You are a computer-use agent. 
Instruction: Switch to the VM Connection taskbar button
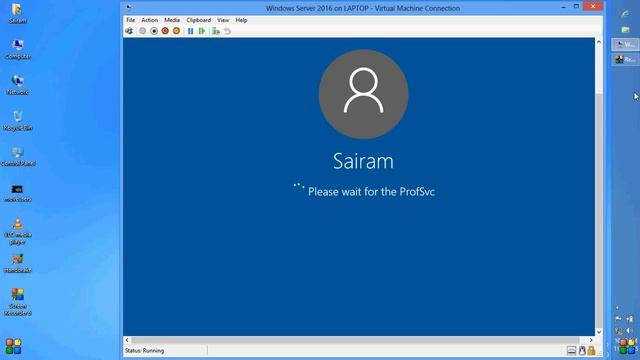[625, 44]
